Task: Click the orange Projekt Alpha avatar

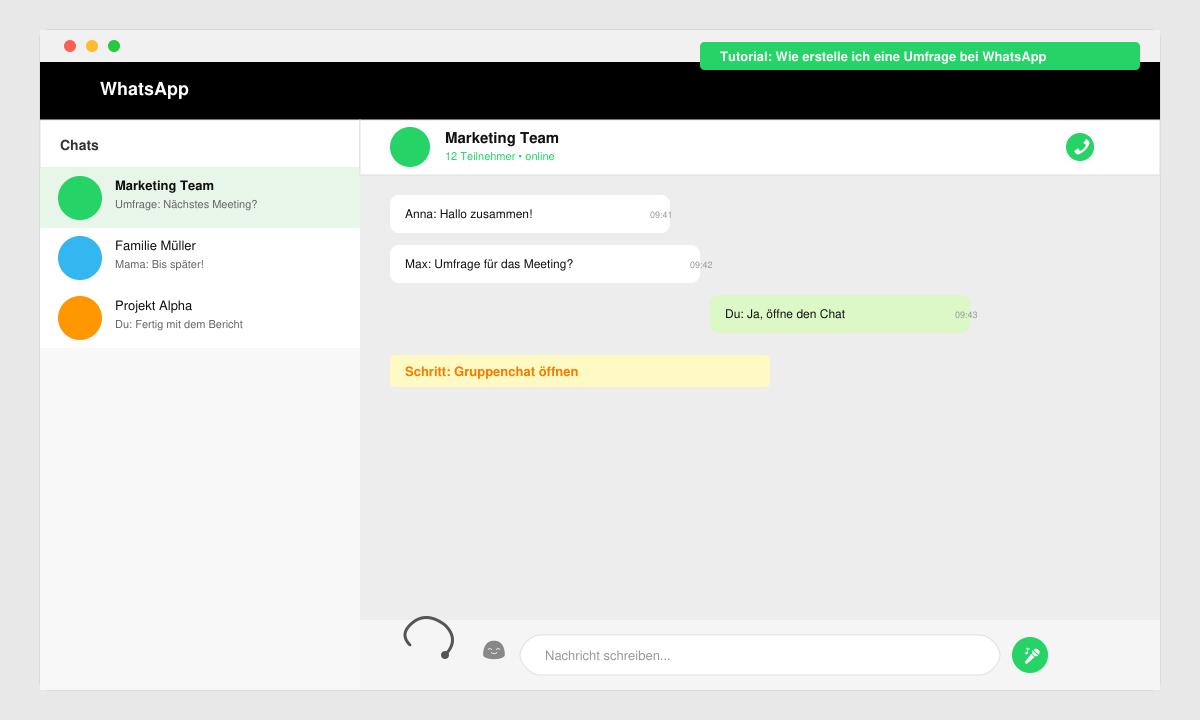Action: click(80, 318)
